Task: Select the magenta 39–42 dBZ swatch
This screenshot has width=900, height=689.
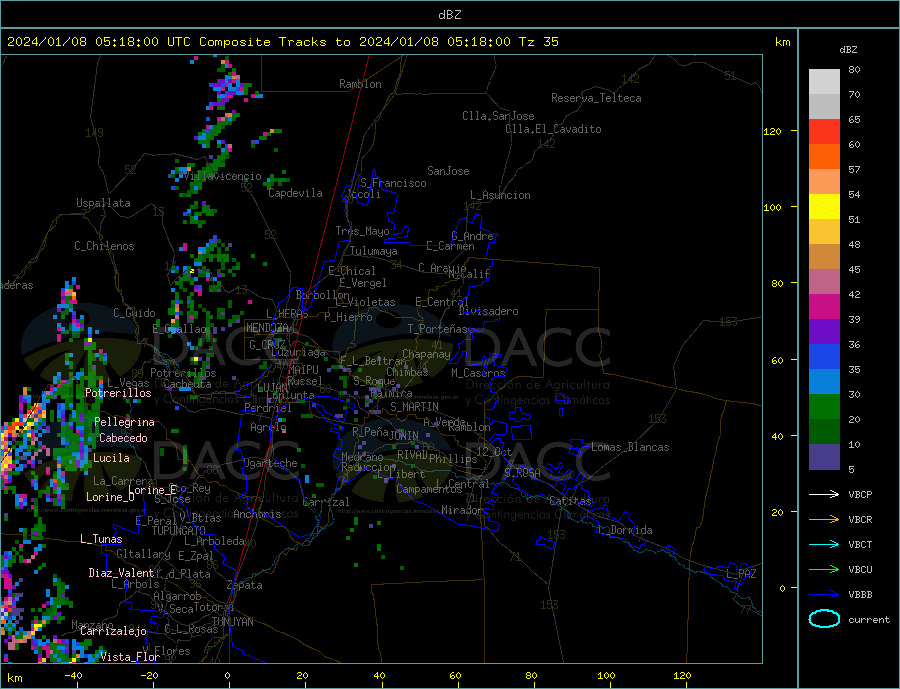Action: pos(824,307)
